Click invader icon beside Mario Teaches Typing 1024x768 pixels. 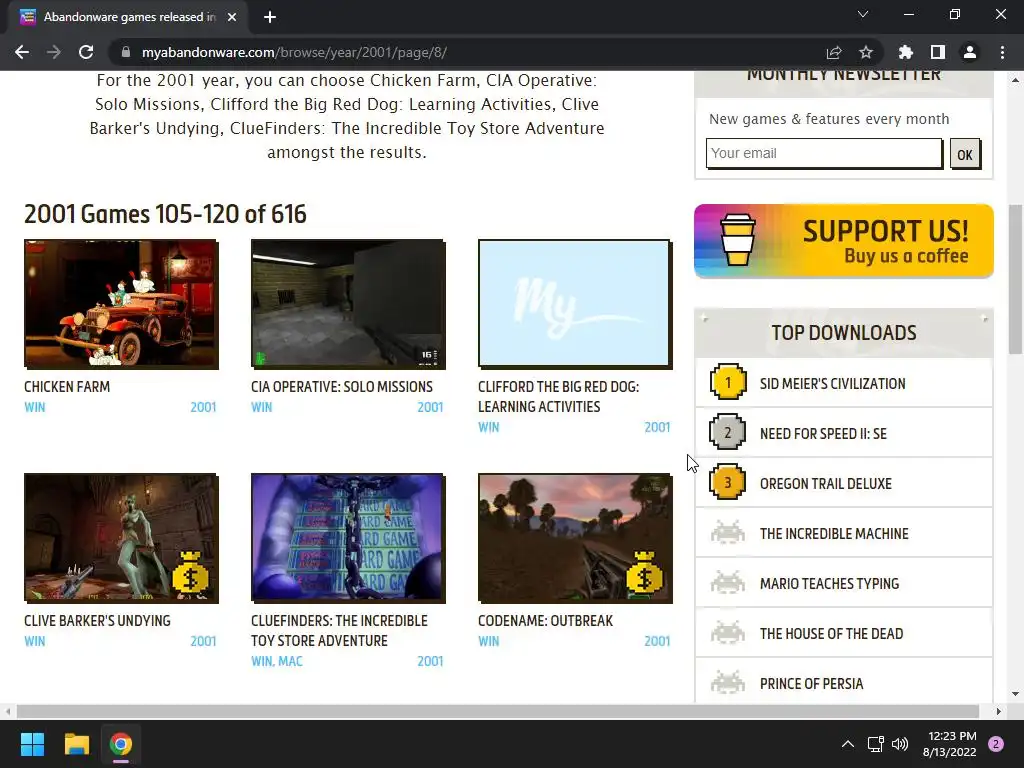728,583
